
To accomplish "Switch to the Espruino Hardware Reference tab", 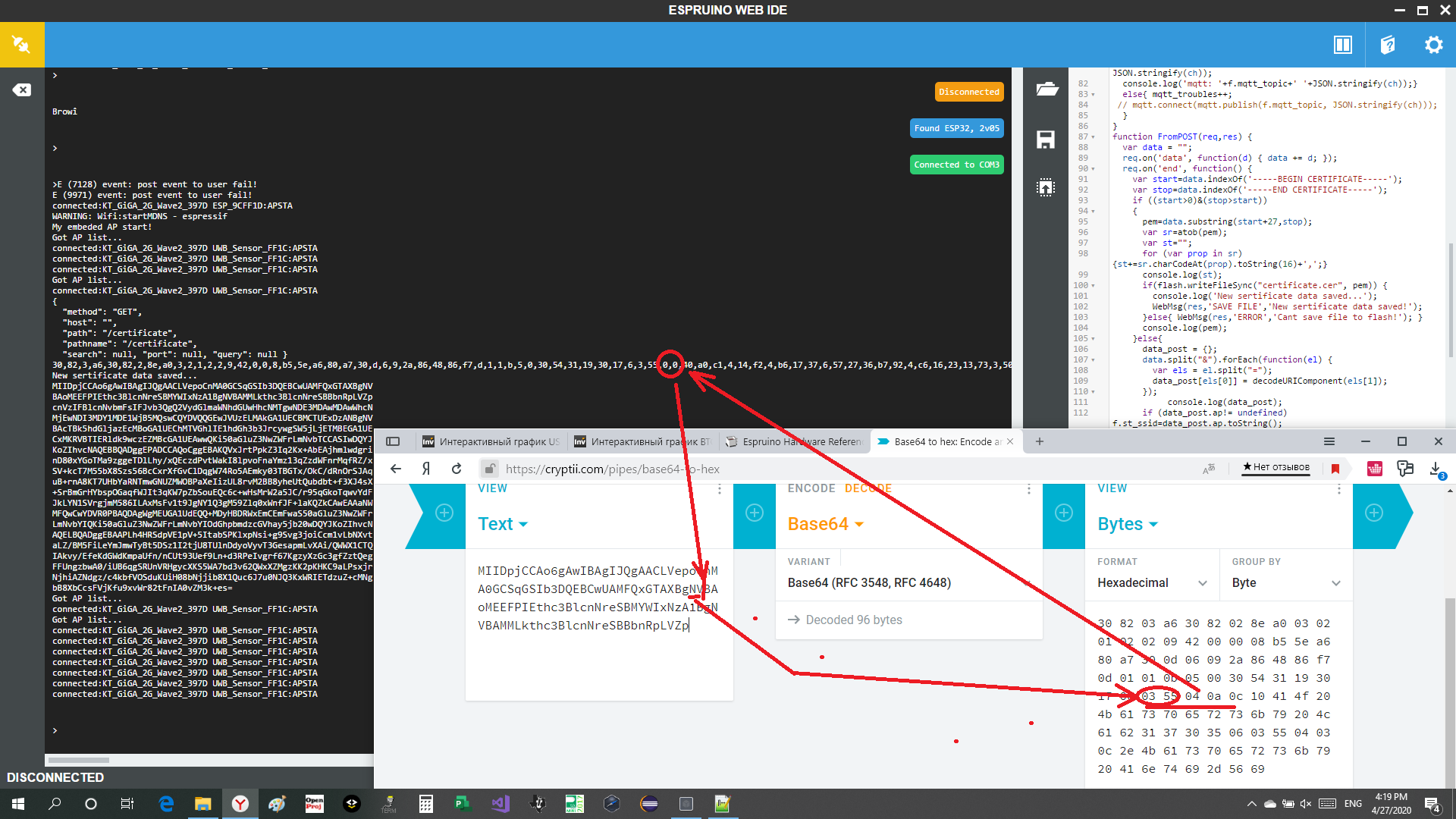I will pos(793,441).
